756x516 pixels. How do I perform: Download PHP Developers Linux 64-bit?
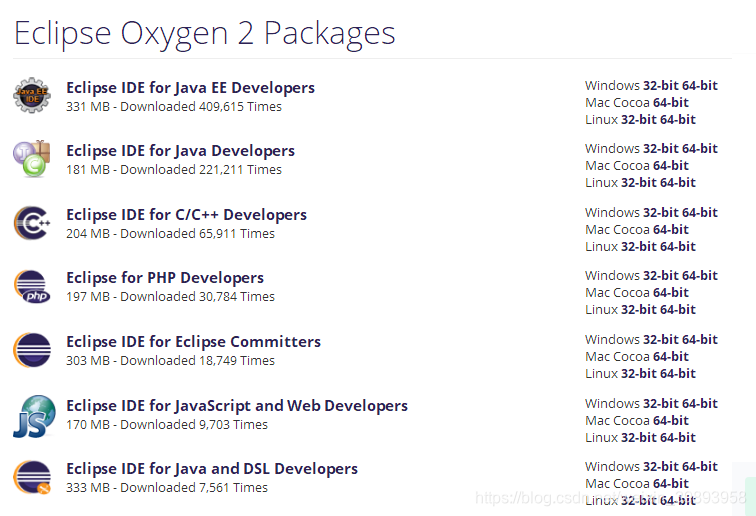click(677, 309)
